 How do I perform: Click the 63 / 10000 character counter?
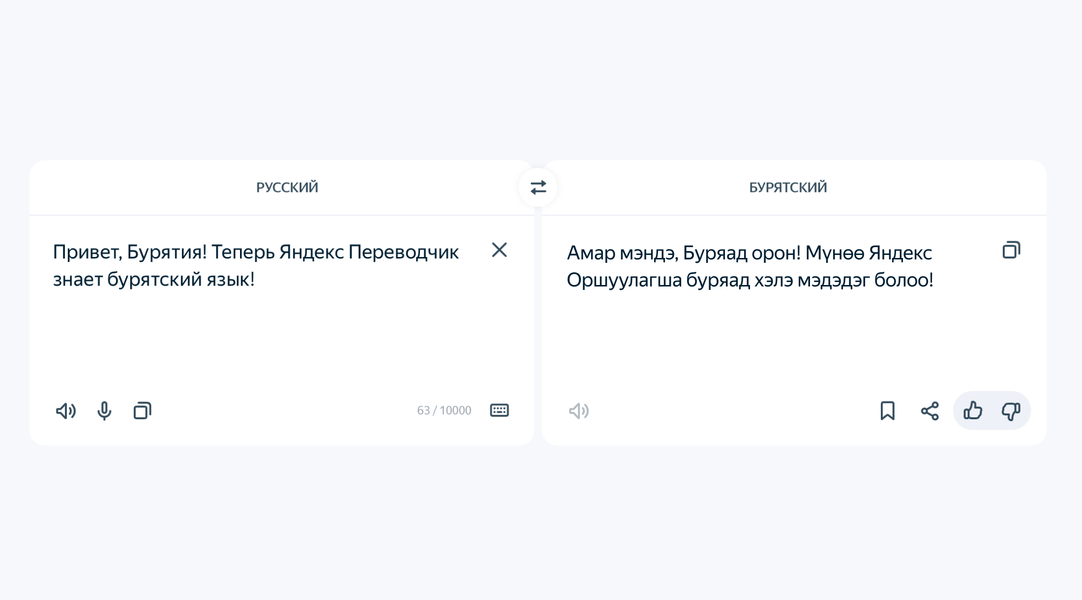(444, 411)
